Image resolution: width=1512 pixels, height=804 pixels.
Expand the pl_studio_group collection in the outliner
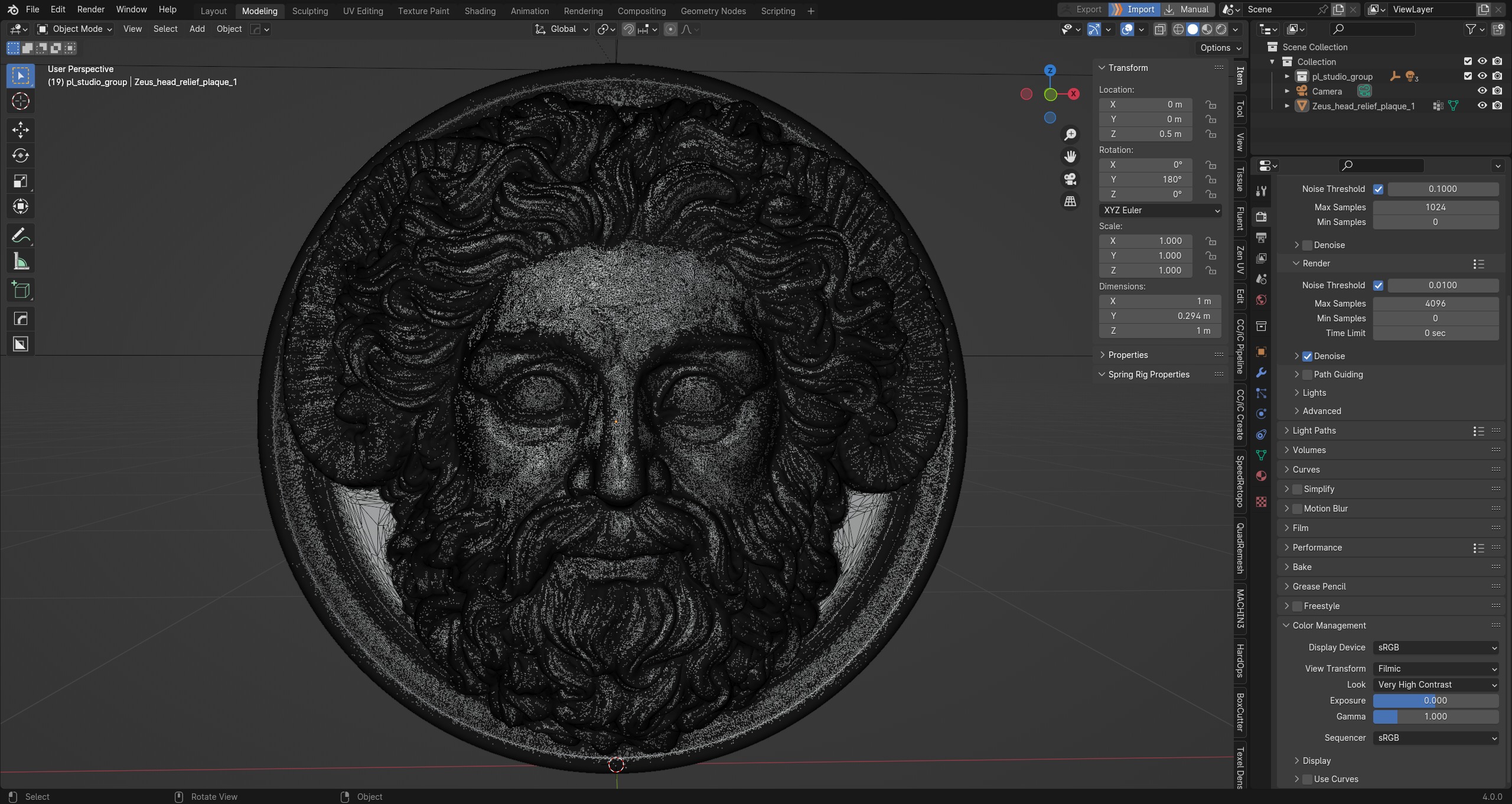pyautogui.click(x=1287, y=77)
